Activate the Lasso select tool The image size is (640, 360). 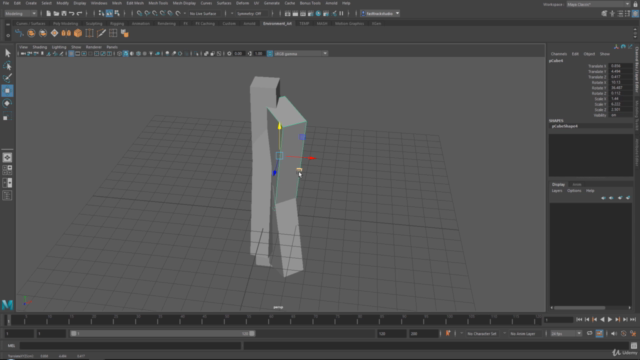(x=7, y=65)
